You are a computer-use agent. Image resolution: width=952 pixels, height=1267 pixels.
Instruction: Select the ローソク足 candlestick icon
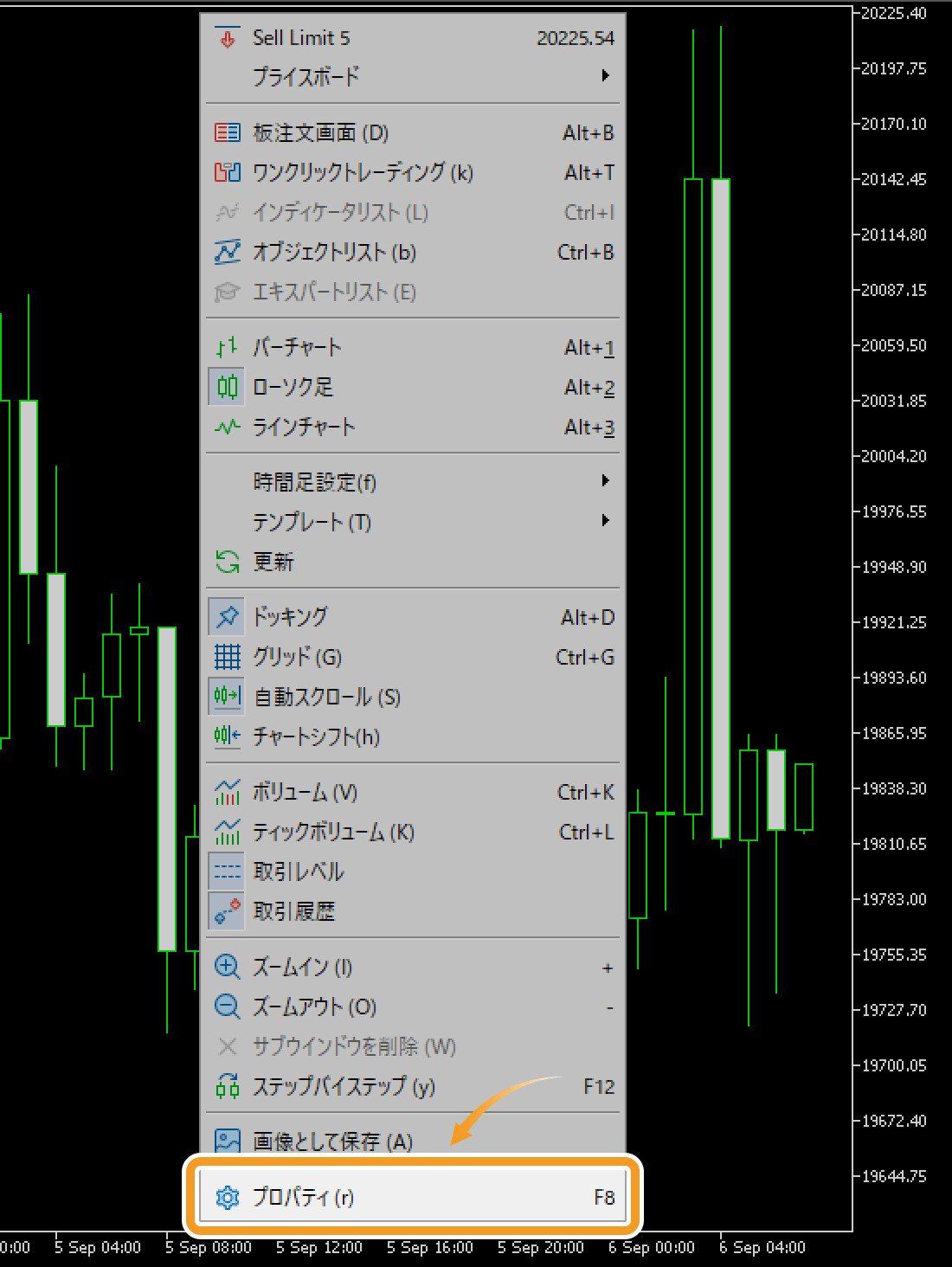pyautogui.click(x=228, y=387)
